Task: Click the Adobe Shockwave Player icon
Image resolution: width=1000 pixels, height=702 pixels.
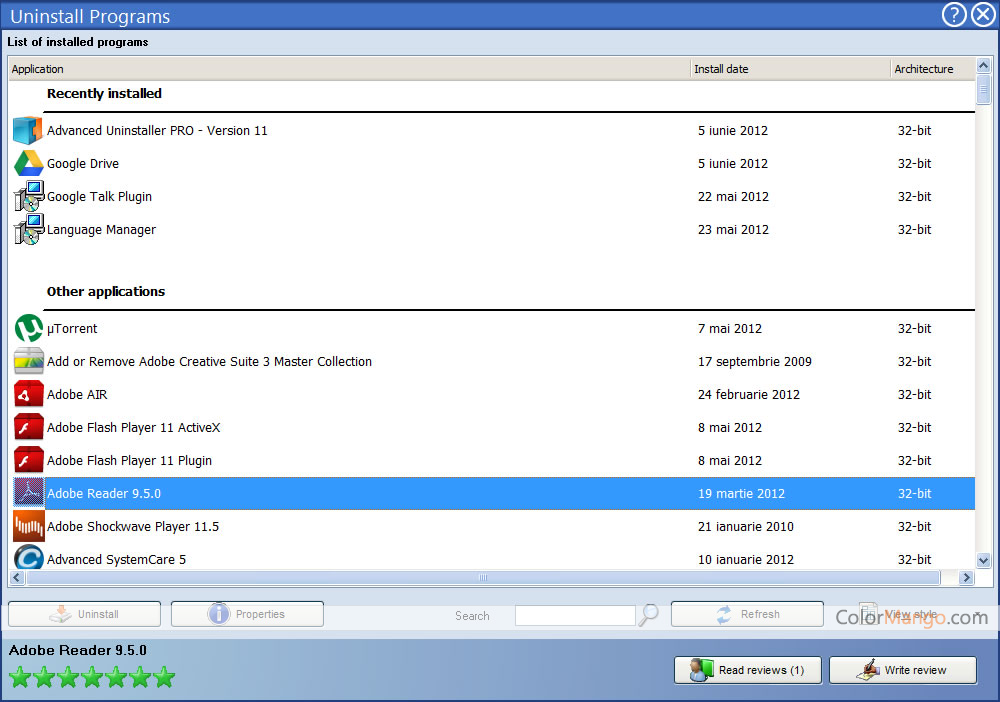Action: pyautogui.click(x=27, y=526)
